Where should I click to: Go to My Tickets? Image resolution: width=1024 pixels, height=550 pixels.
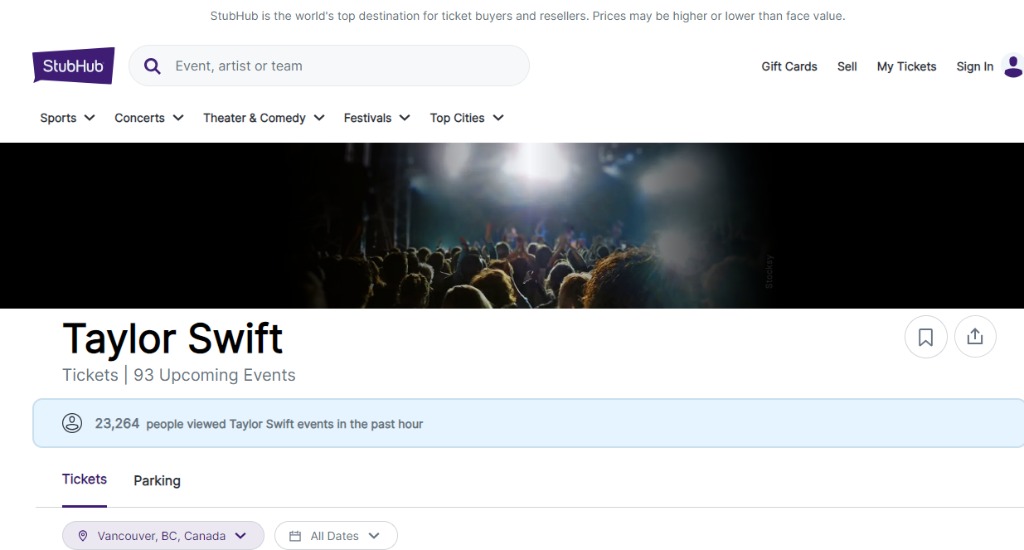pos(906,66)
